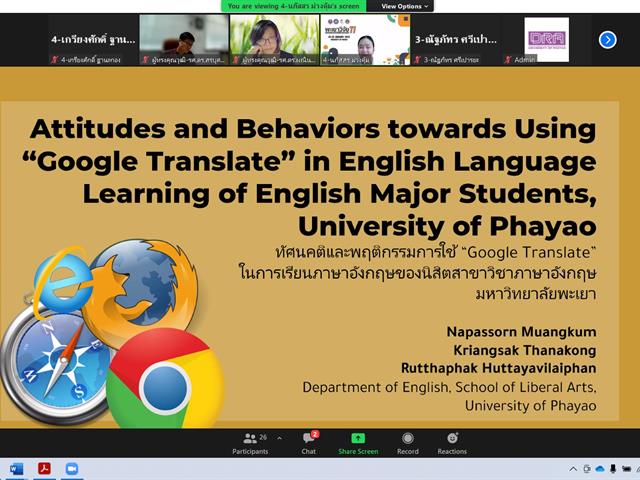This screenshot has width=640, height=480.
Task: Show next participants with blue arrow
Action: coord(607,40)
